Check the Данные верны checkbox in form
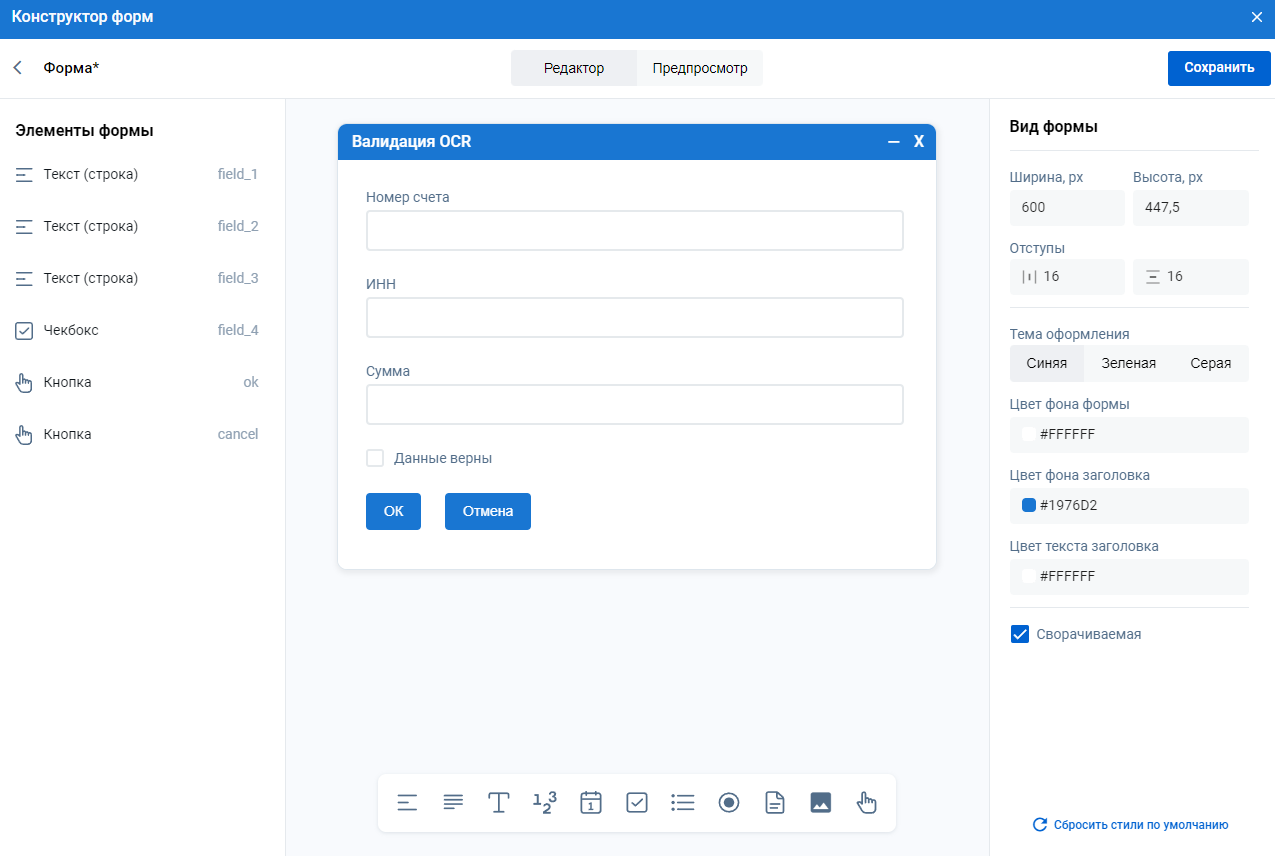Viewport: 1275px width, 858px height. (x=375, y=458)
